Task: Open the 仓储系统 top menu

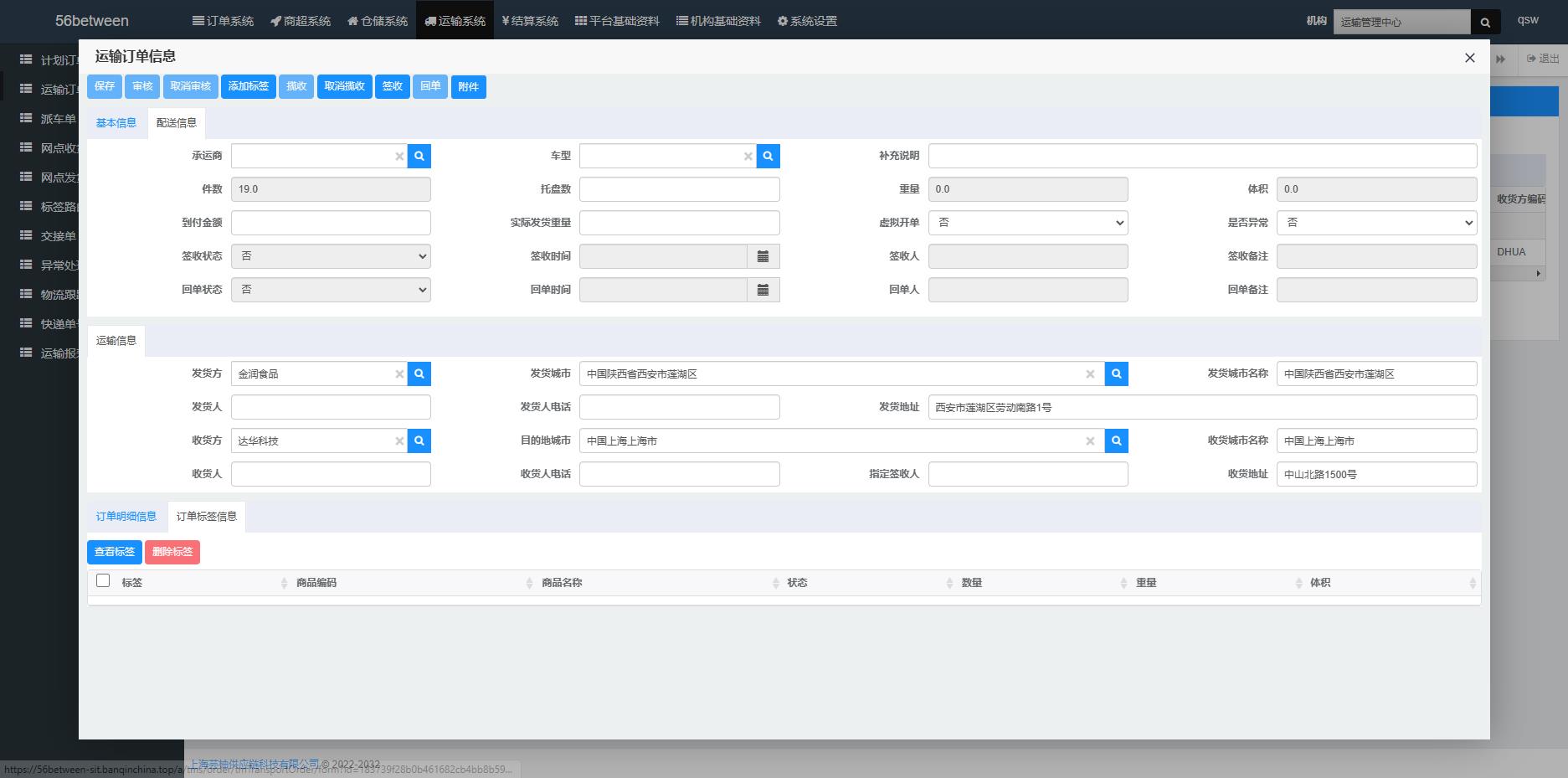Action: [378, 21]
